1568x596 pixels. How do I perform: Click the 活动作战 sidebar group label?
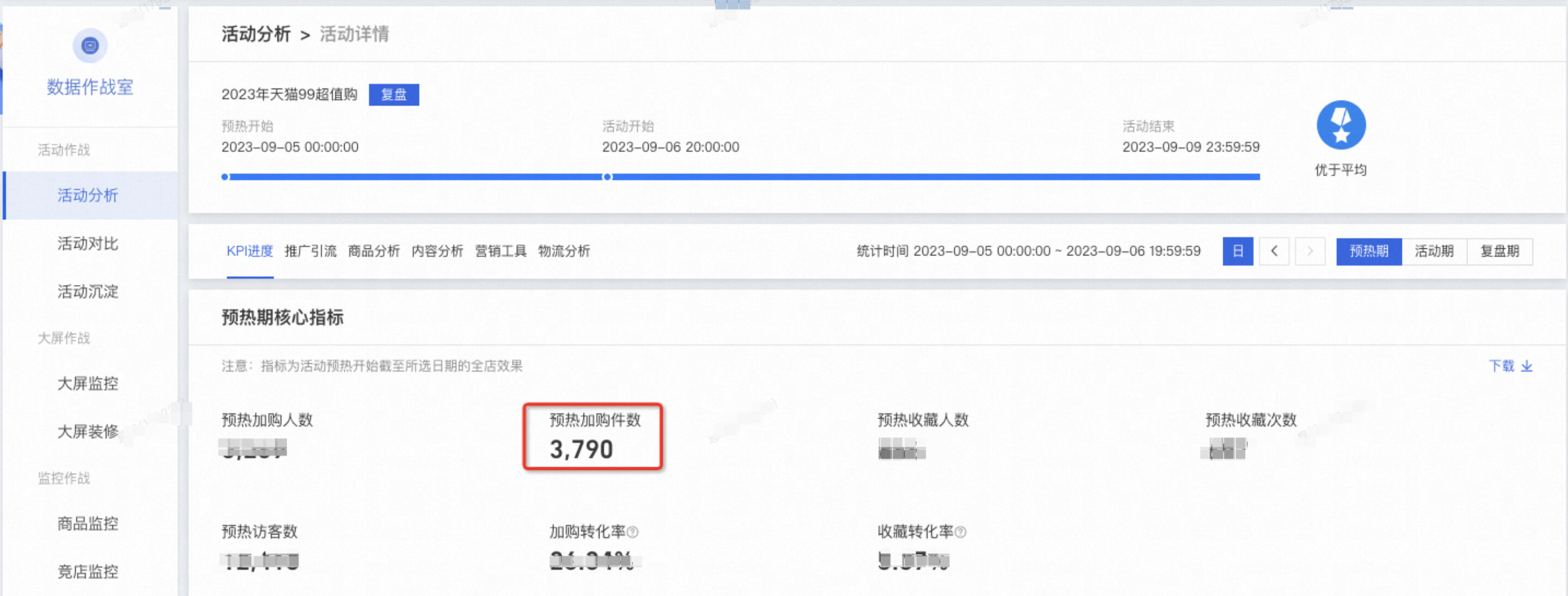tap(64, 150)
